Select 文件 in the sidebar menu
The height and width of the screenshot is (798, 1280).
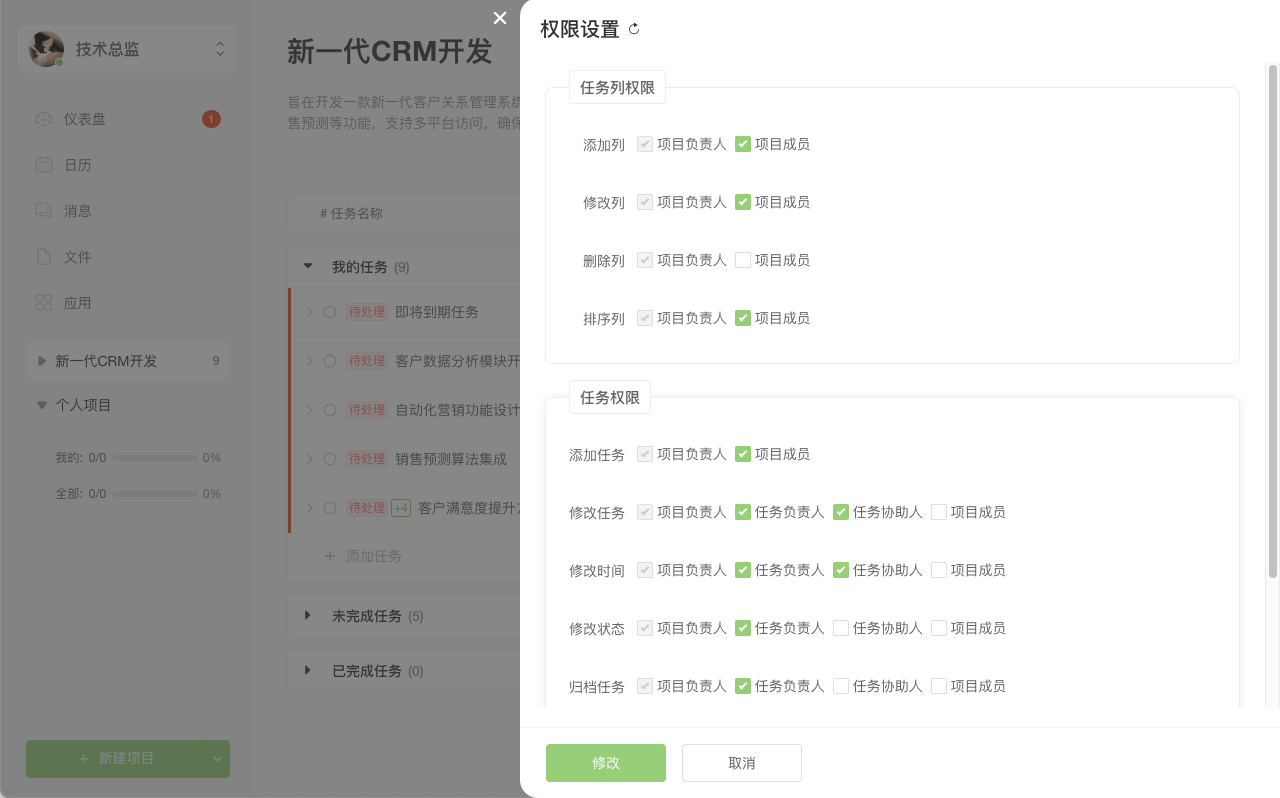click(128, 257)
